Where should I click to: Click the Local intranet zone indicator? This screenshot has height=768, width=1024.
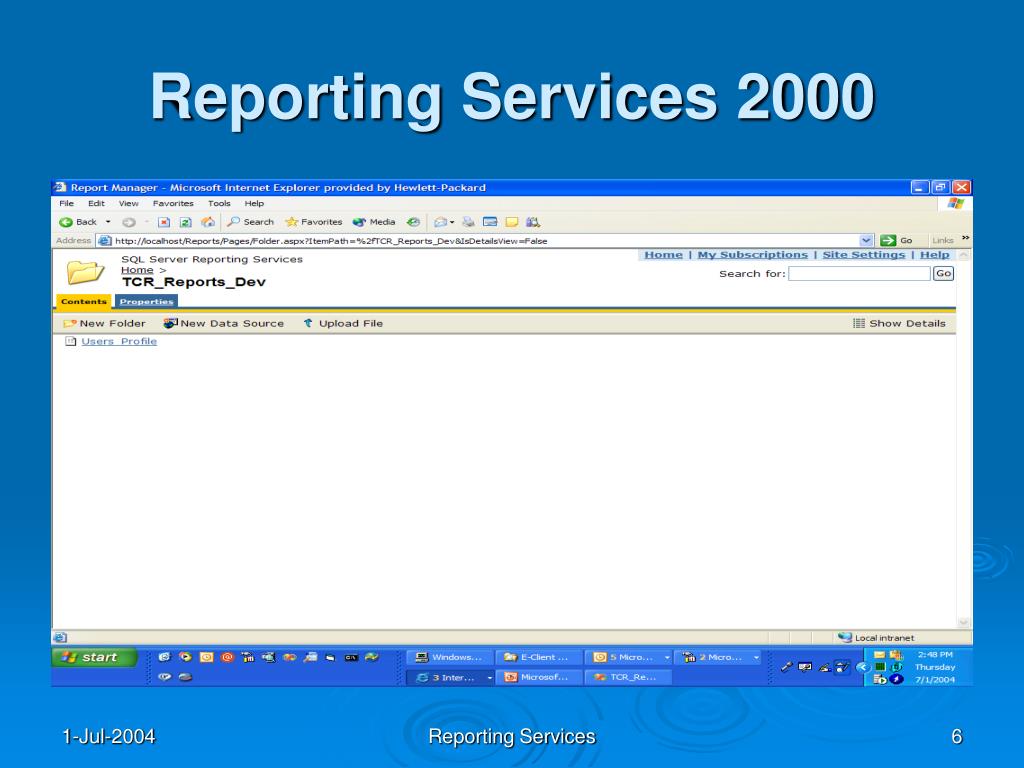876,637
